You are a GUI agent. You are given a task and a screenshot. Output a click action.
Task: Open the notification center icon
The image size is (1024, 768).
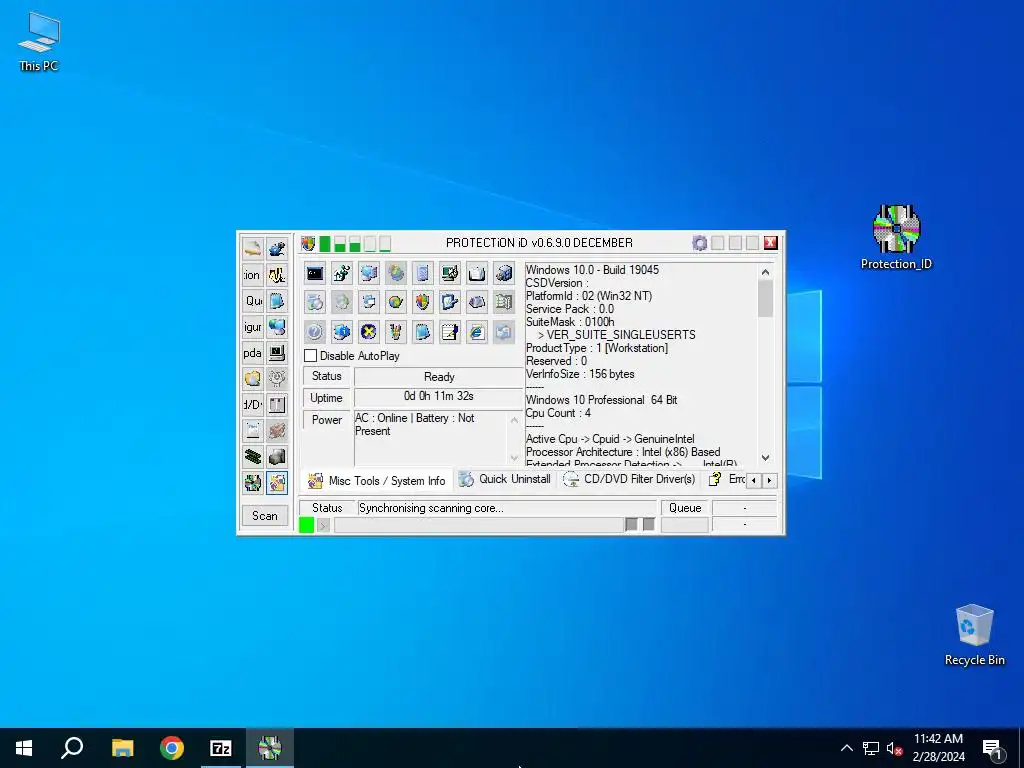[993, 748]
